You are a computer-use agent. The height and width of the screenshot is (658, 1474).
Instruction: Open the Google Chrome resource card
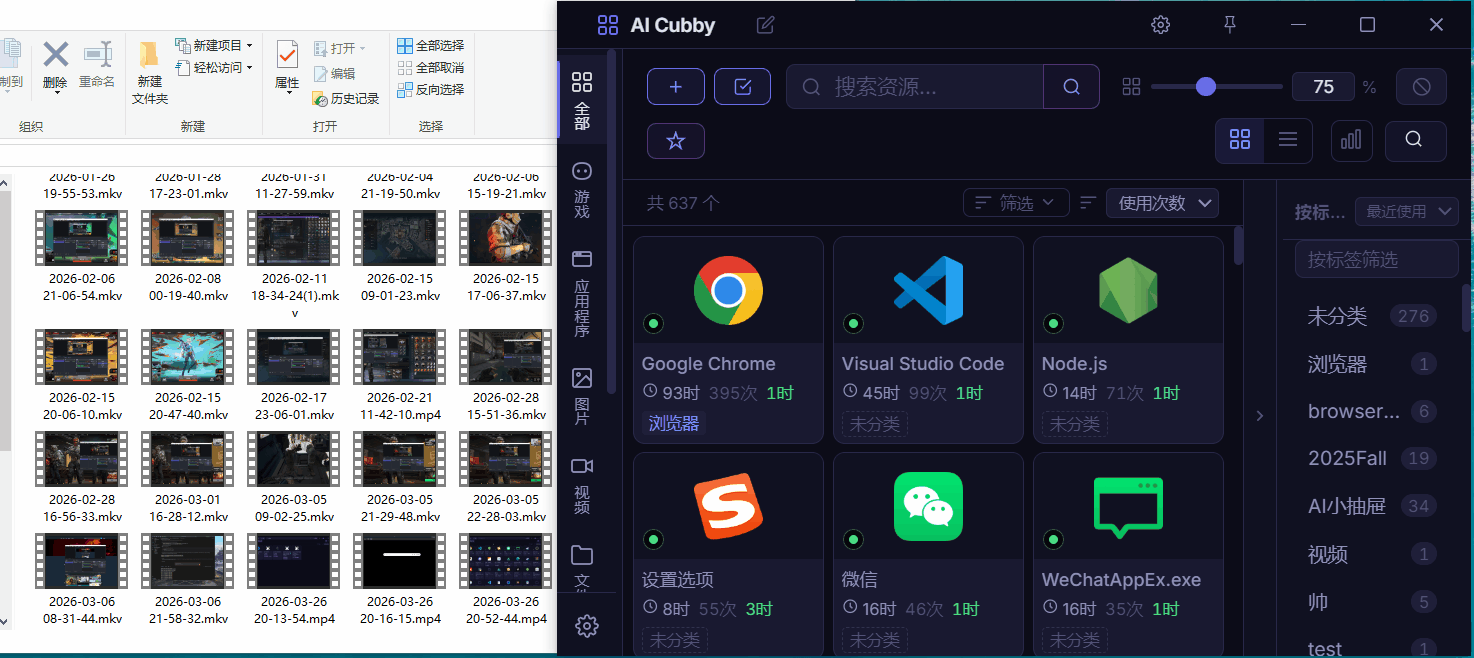728,339
